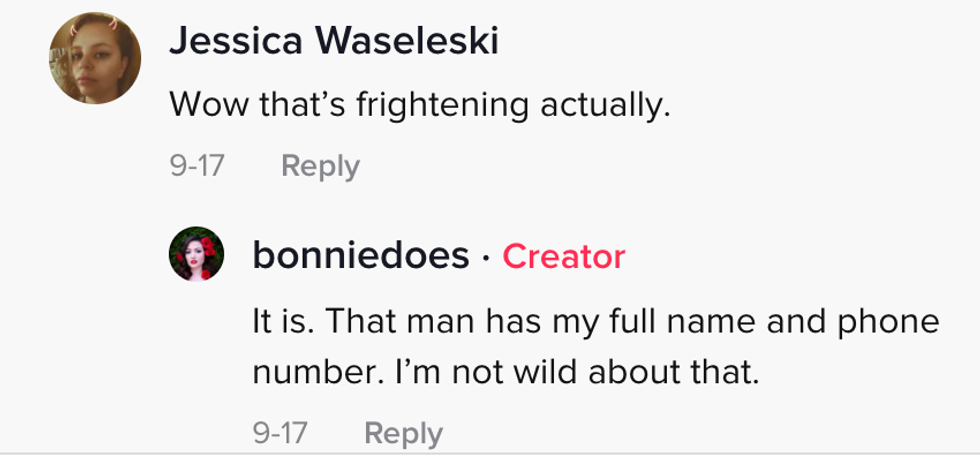Open the Jessica Waseleski username
Viewport: 980px width, 463px height.
(335, 41)
